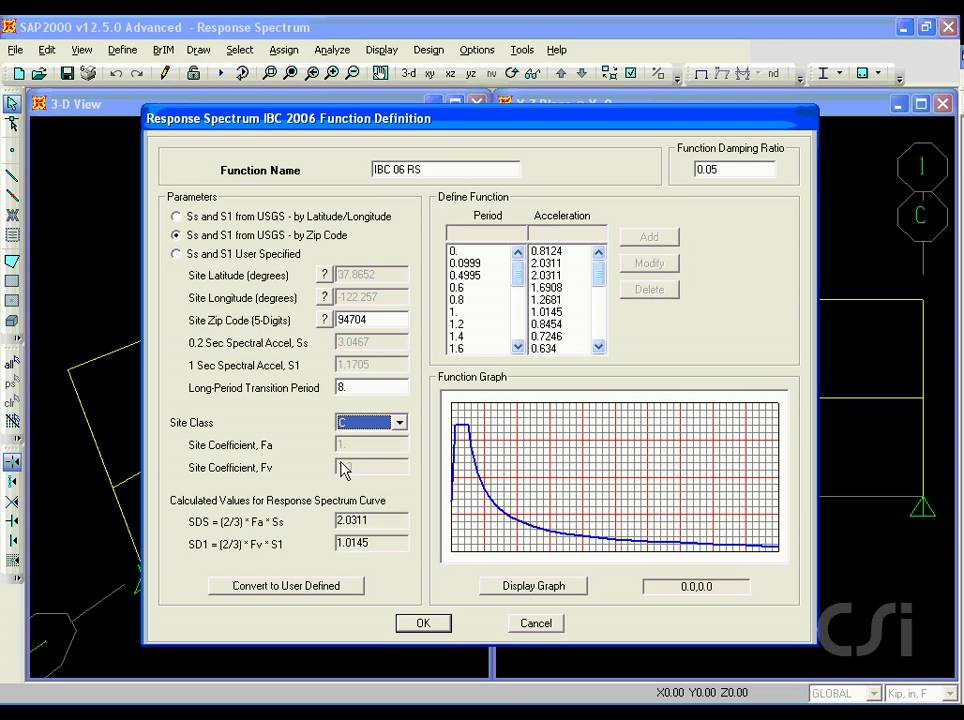Open the File menu
964x720 pixels.
pyautogui.click(x=15, y=50)
